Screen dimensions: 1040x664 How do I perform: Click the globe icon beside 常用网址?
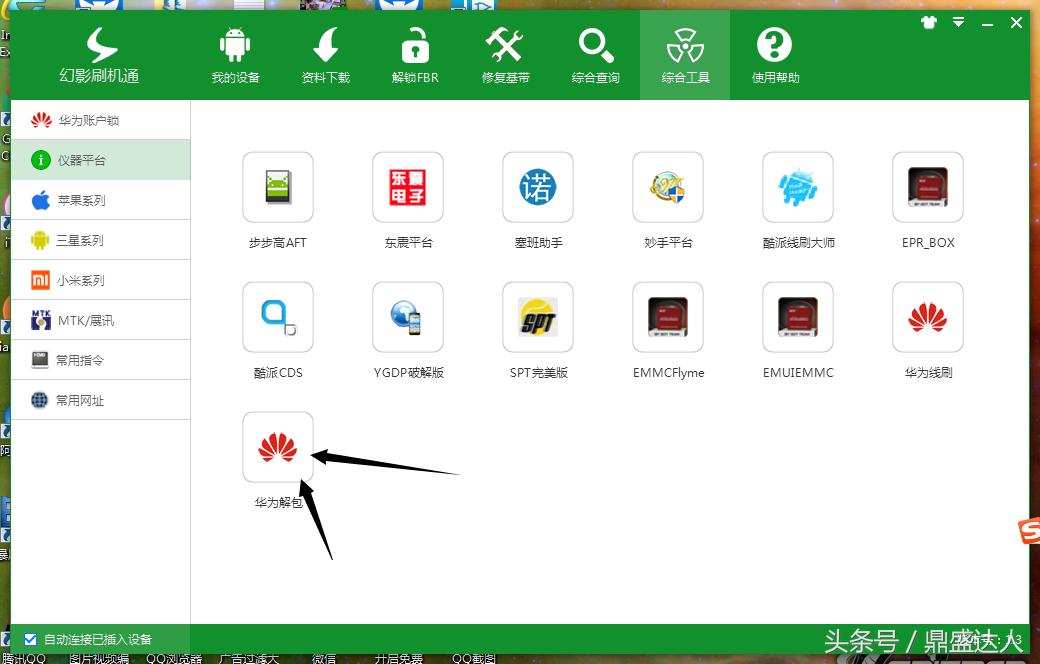40,400
